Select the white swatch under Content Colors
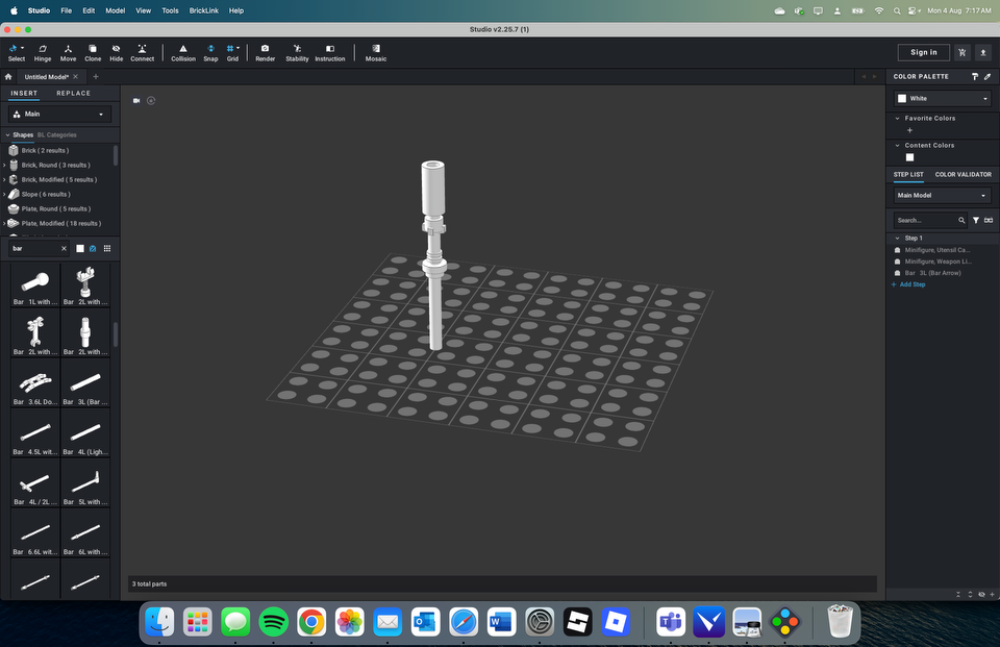This screenshot has width=1000, height=647. click(909, 157)
